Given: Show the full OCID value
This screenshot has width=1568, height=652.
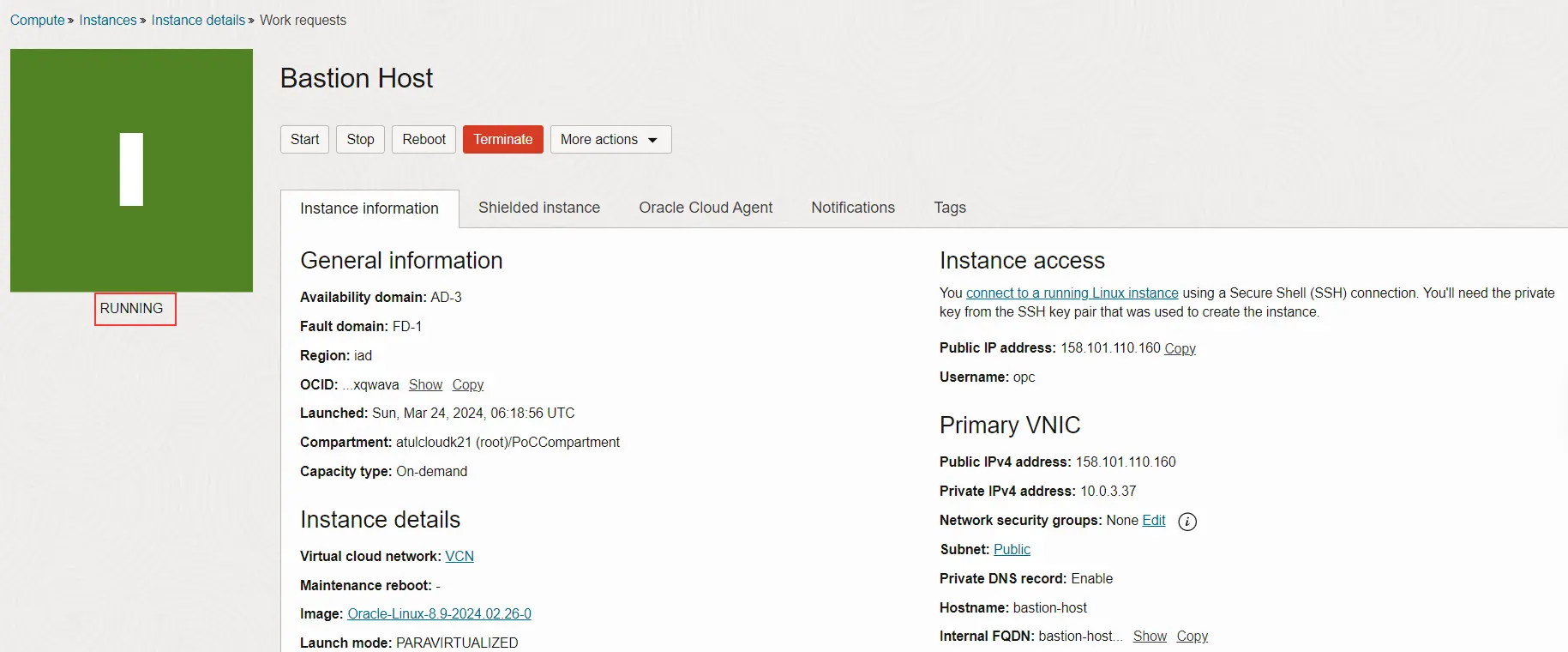Looking at the screenshot, I should (425, 385).
